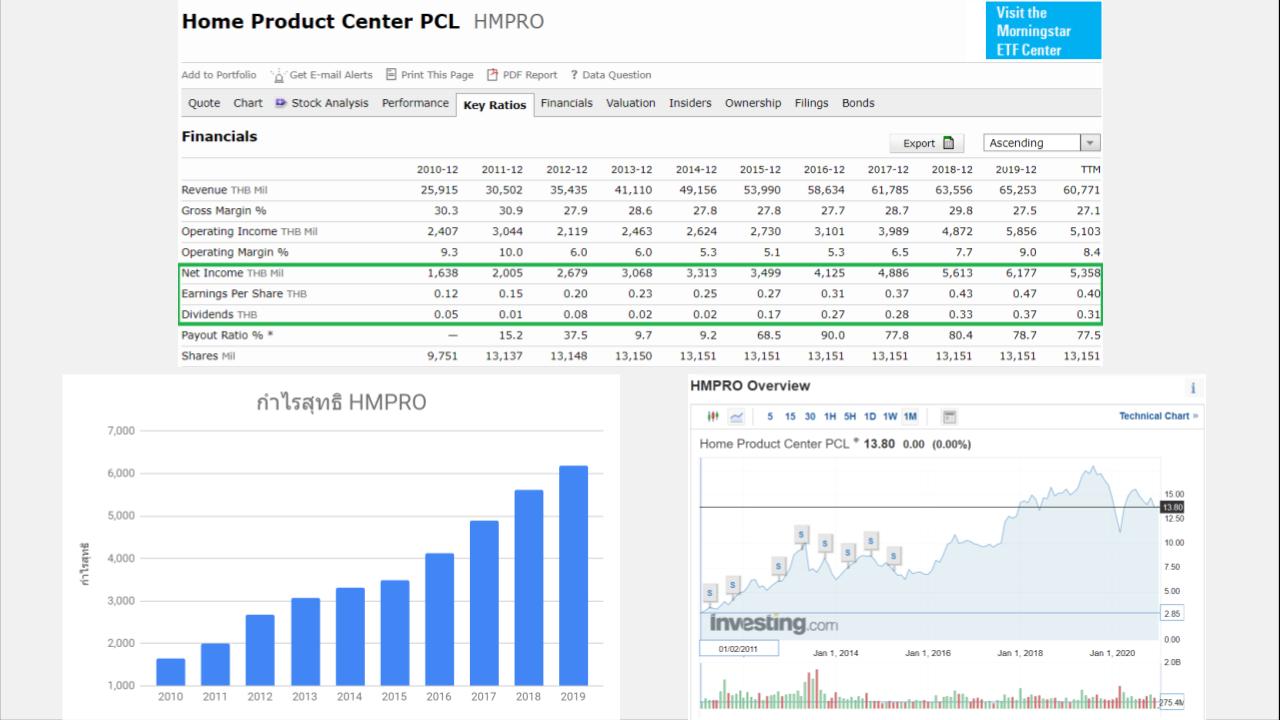Click the Add to Portfolio link
Image resolution: width=1280 pixels, height=720 pixels.
pos(219,75)
